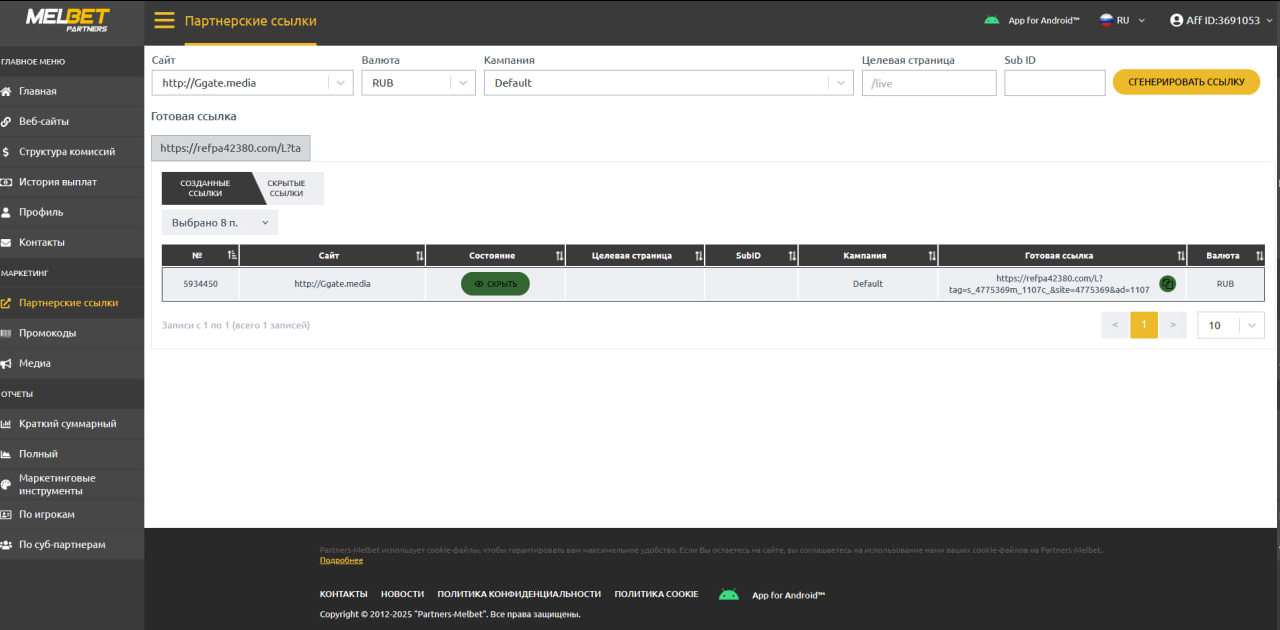The width and height of the screenshot is (1280, 630).
Task: Click Сгенерировать ссылку button
Action: click(1185, 82)
